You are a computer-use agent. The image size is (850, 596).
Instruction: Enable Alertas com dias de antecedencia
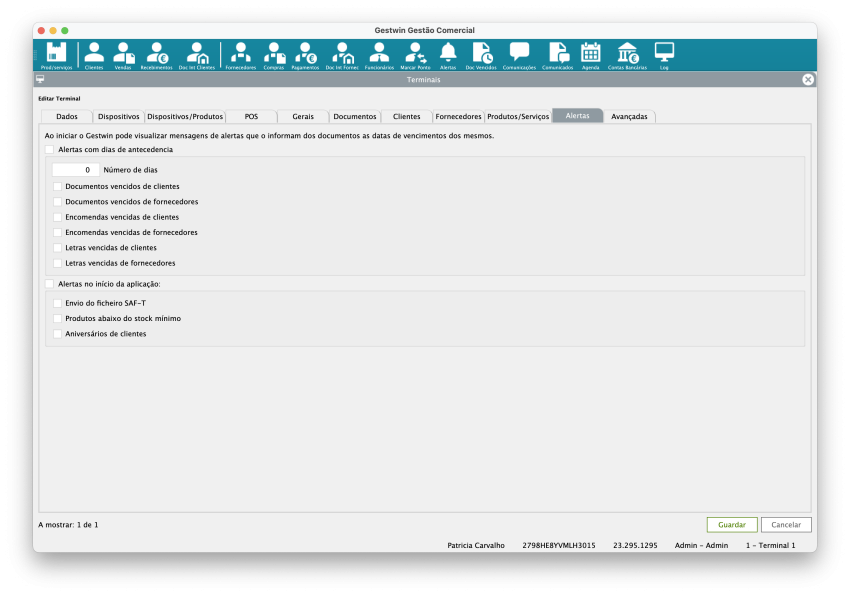point(49,149)
